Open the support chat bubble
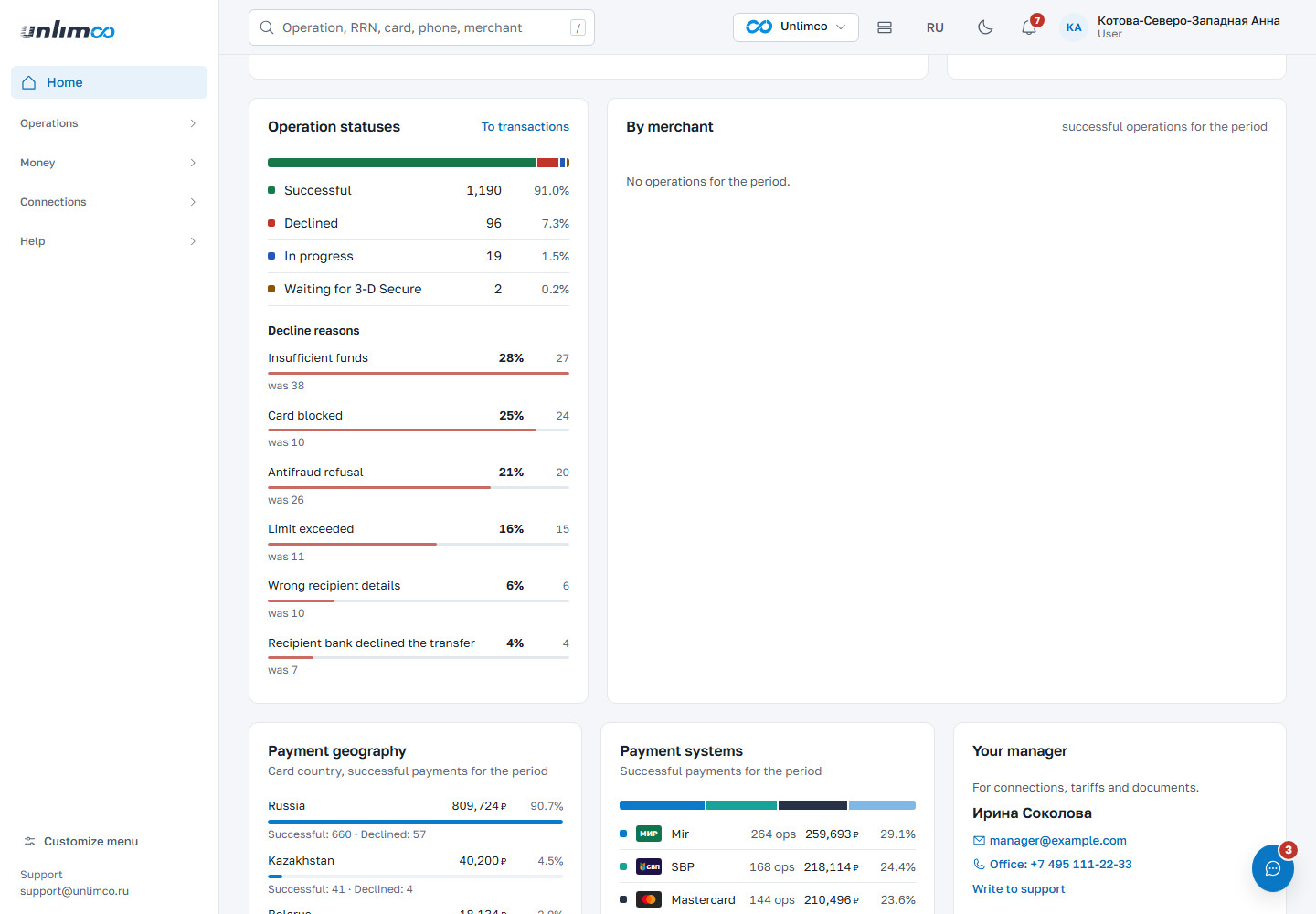 (1272, 868)
